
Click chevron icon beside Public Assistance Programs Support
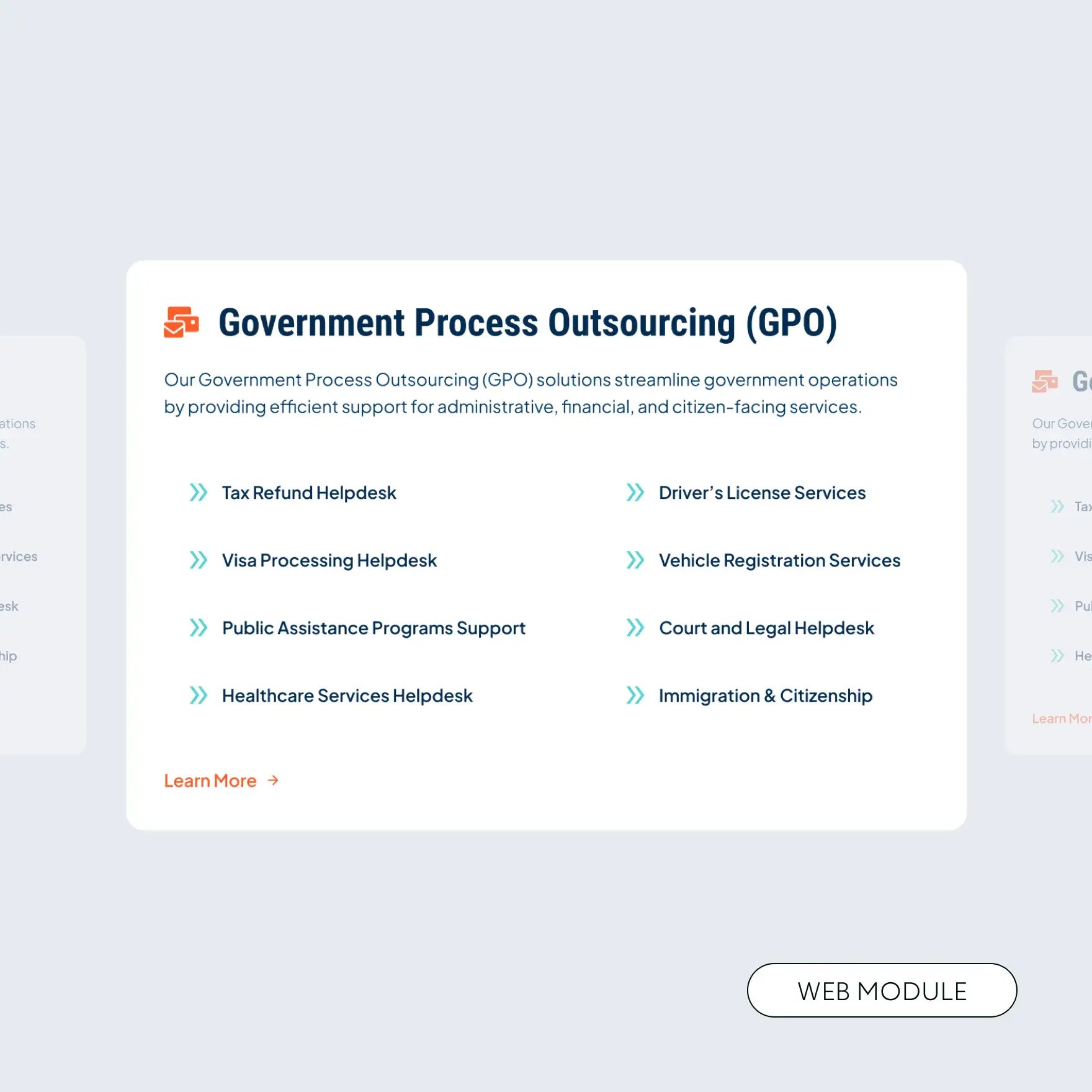click(199, 628)
